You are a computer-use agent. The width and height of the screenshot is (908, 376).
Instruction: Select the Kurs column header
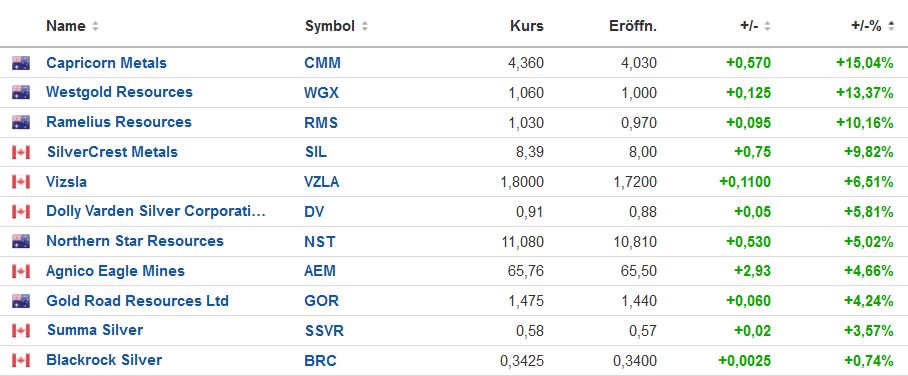[x=526, y=26]
